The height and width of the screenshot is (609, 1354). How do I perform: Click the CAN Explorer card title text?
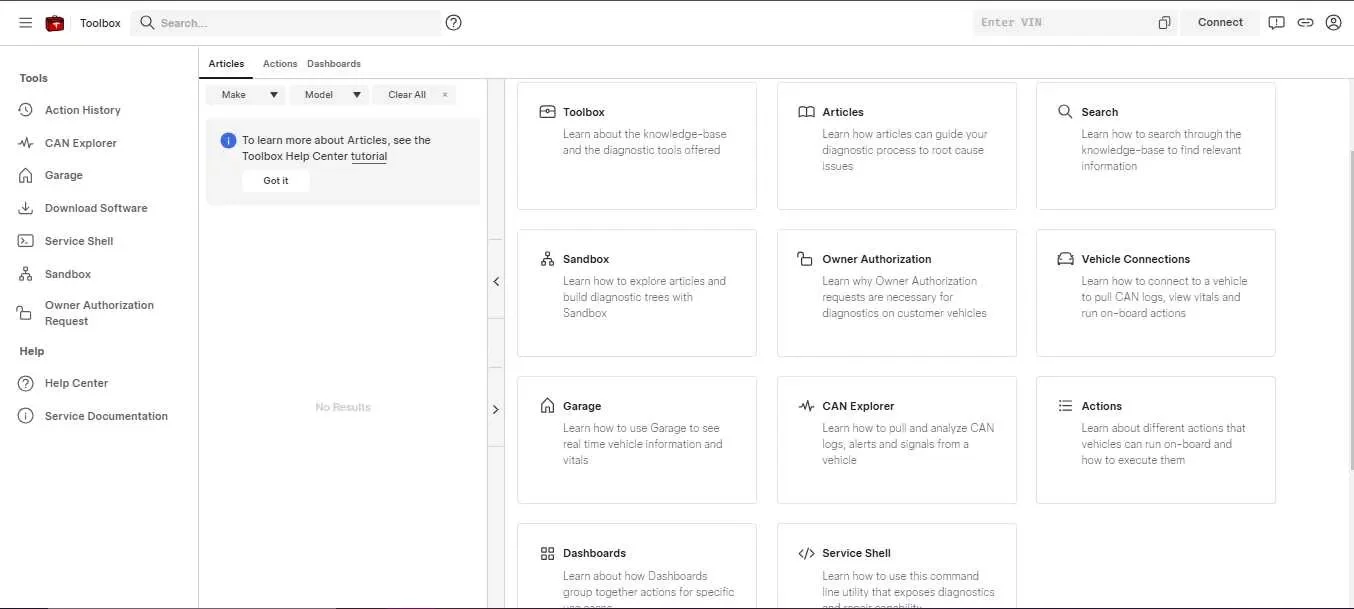(858, 406)
